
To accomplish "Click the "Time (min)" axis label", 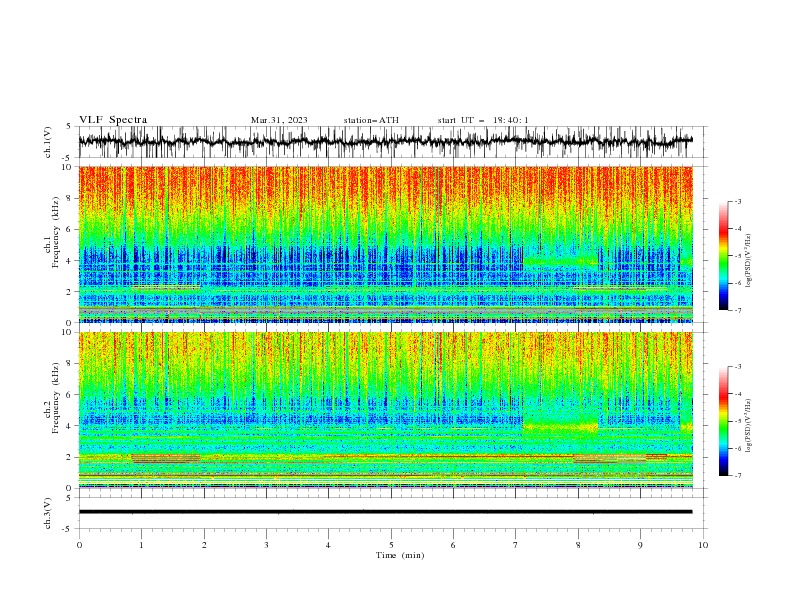I will point(400,555).
